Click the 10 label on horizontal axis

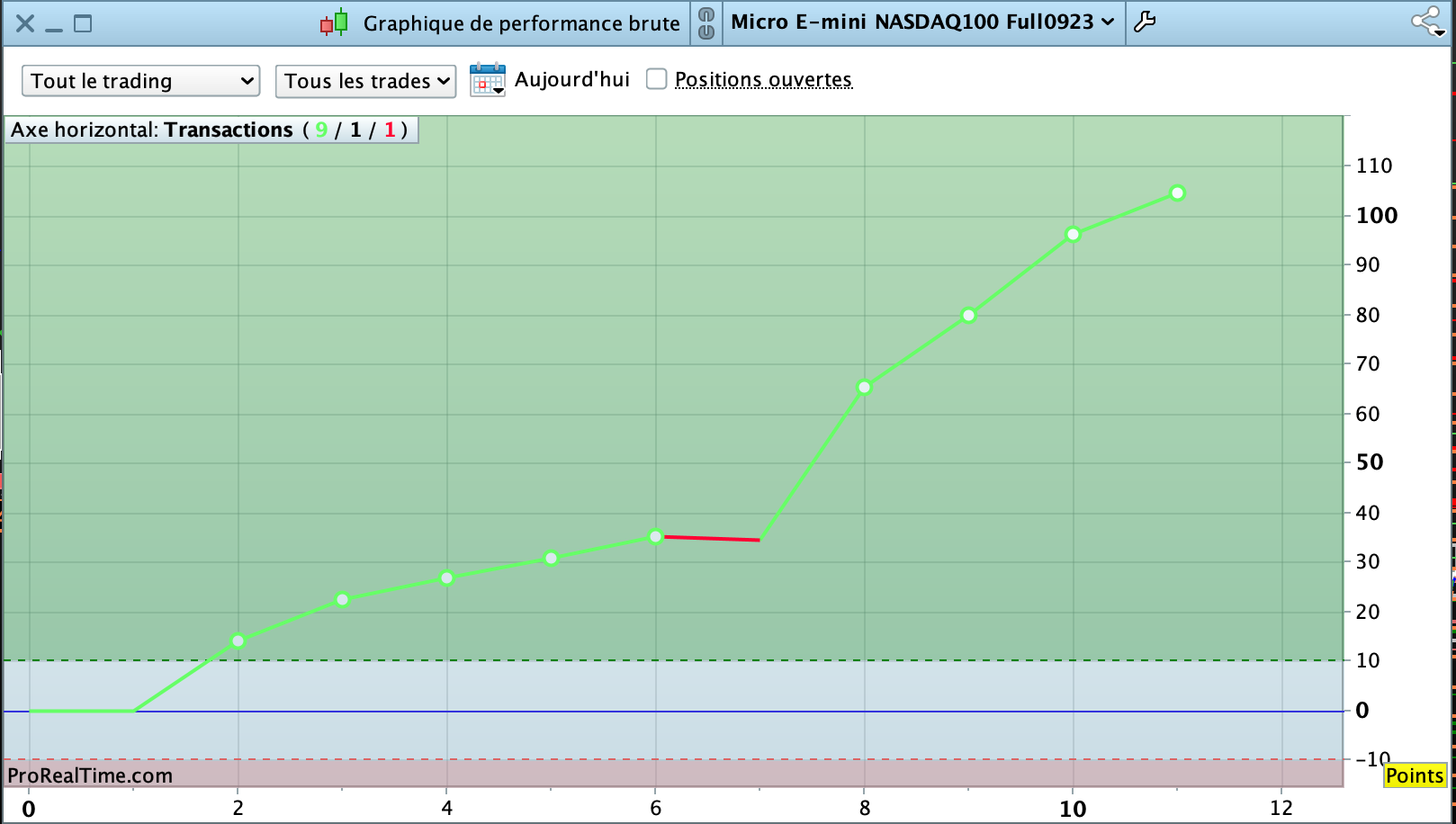(1073, 809)
